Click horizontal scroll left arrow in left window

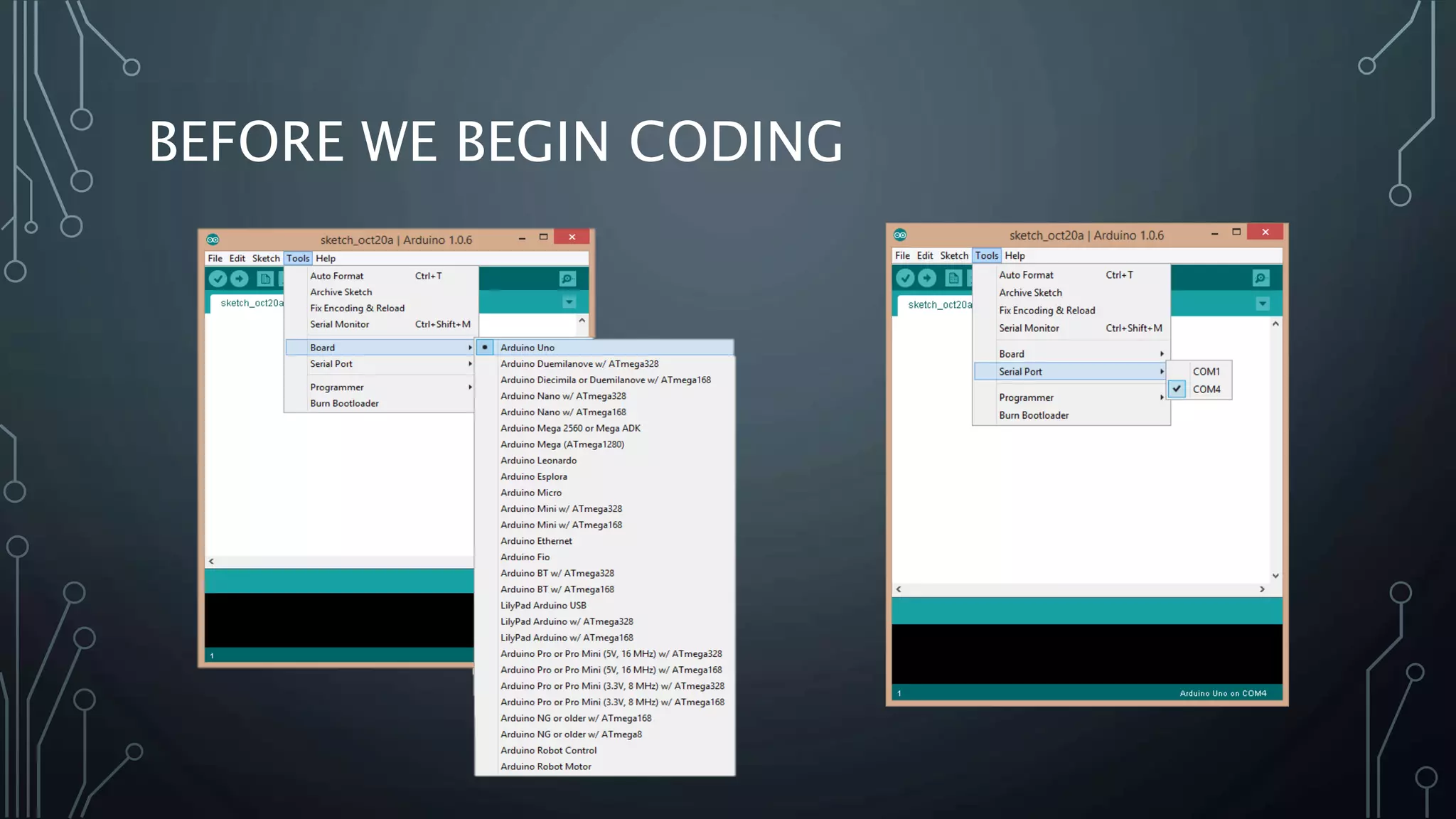pyautogui.click(x=211, y=562)
